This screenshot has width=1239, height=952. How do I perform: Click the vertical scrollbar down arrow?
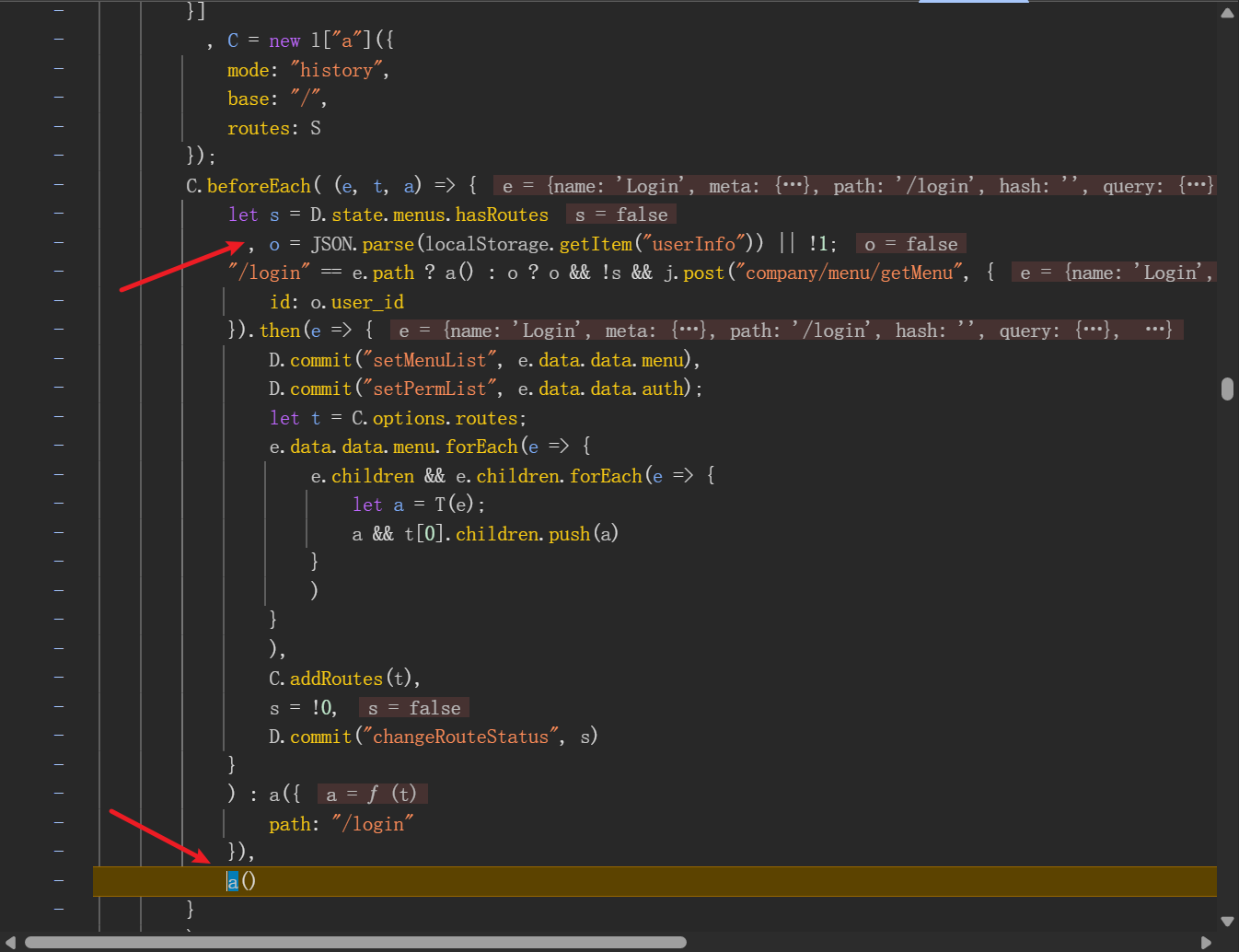pos(1227,921)
